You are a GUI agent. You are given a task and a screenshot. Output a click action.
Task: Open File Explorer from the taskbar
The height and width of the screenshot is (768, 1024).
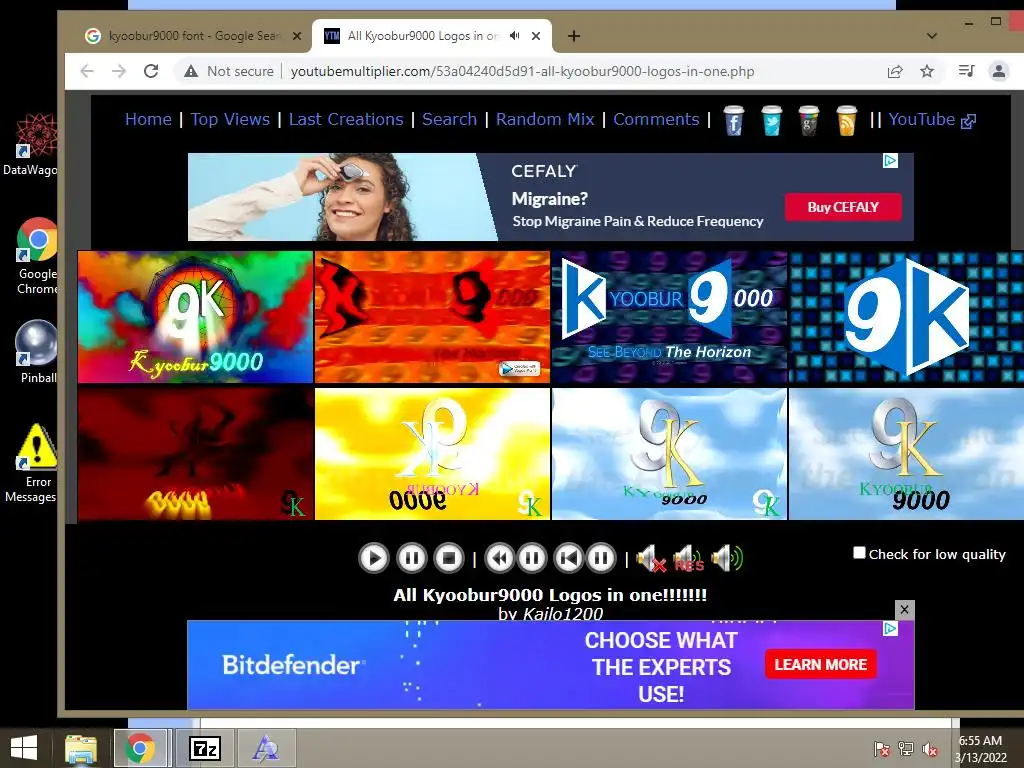tap(81, 748)
